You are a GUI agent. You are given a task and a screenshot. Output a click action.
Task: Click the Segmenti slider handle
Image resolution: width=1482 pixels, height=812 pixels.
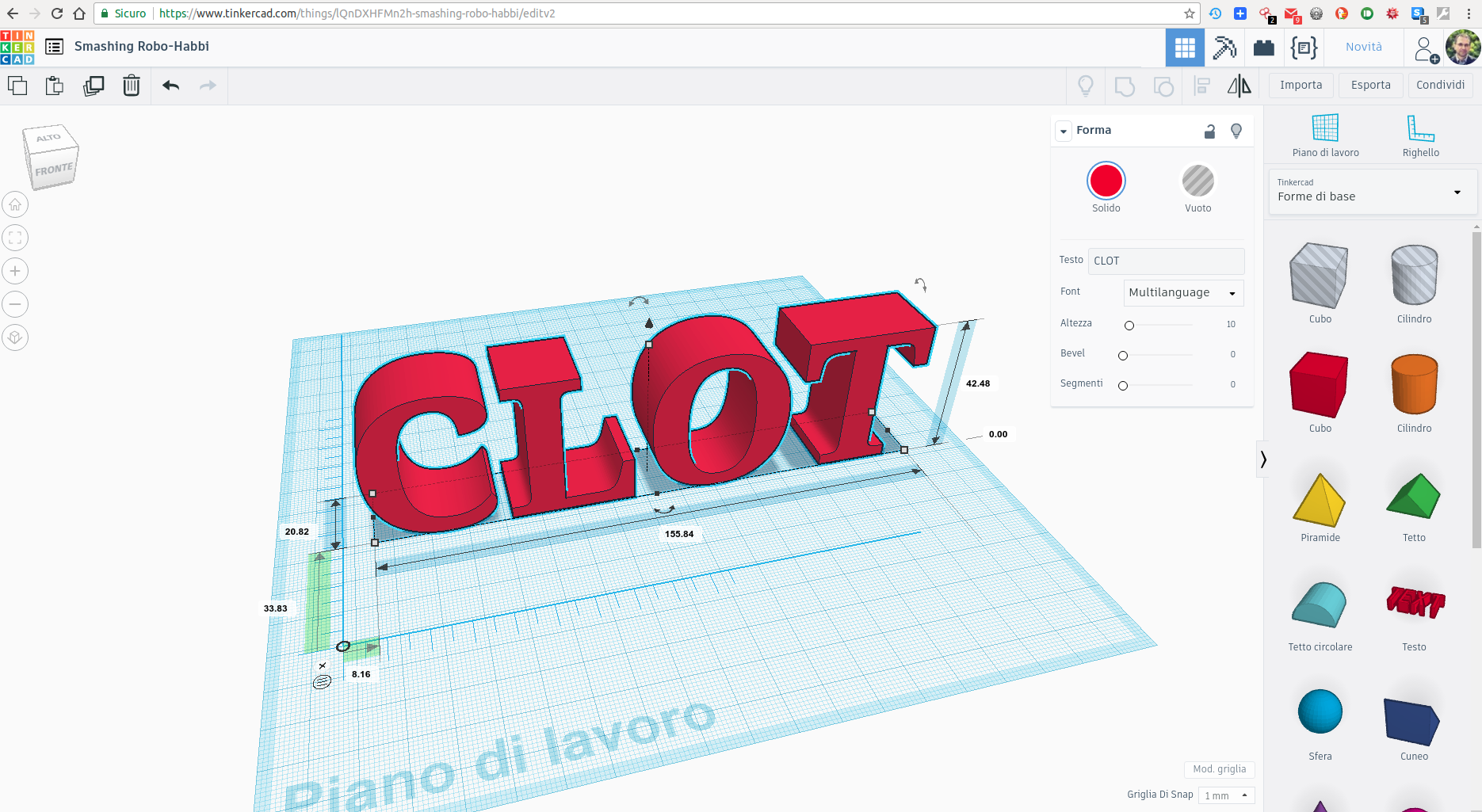pyautogui.click(x=1122, y=385)
